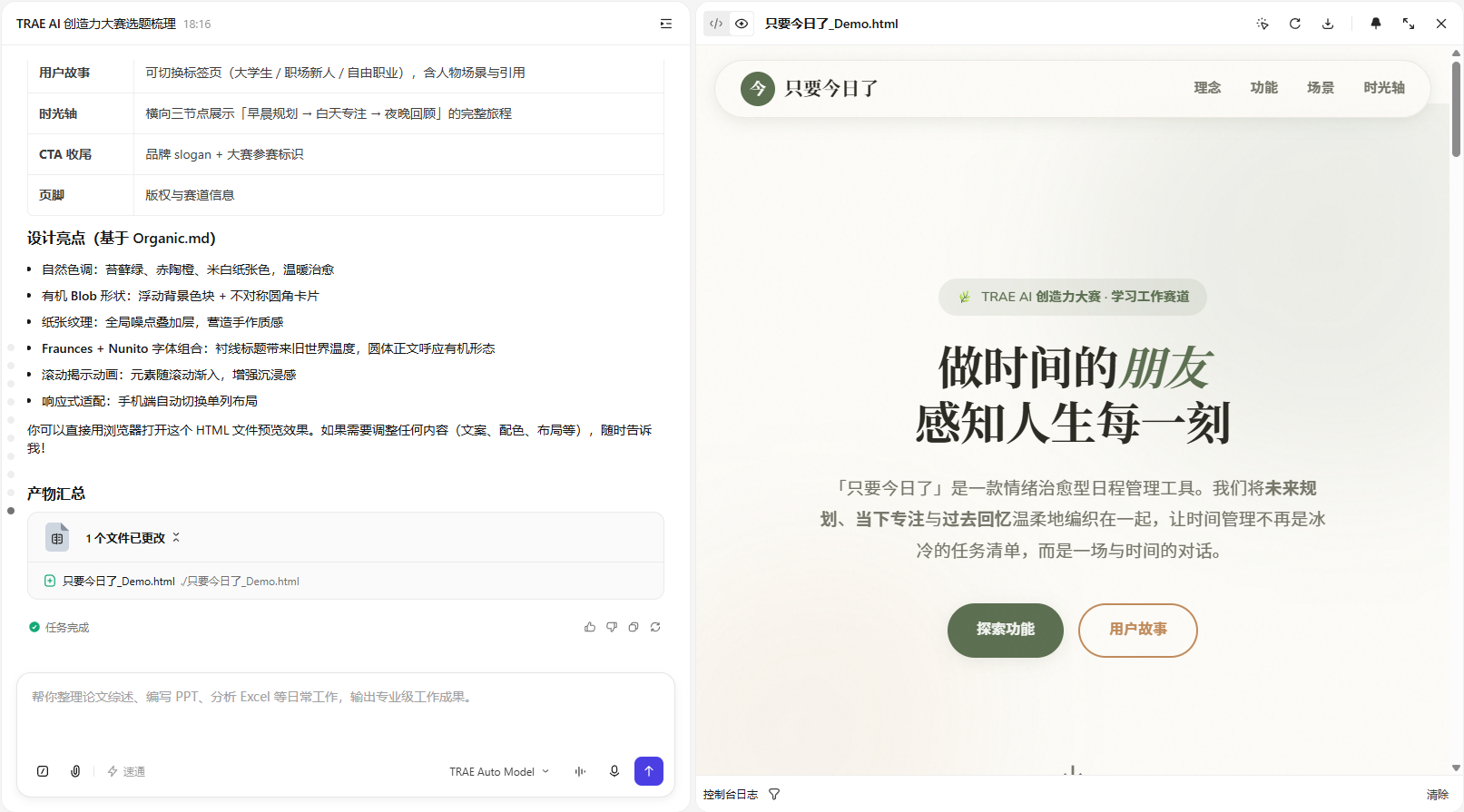Attach a file with paperclip icon

click(x=75, y=771)
